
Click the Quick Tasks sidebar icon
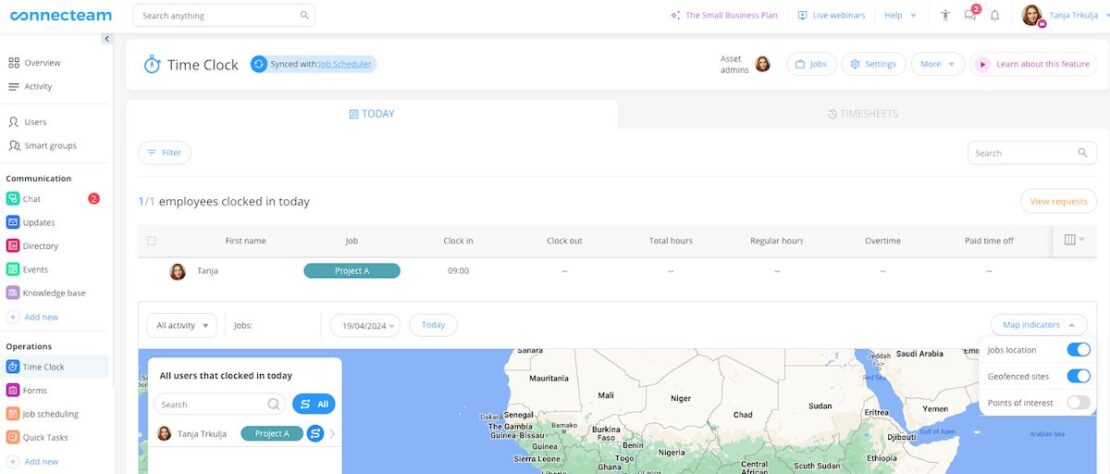pos(13,437)
